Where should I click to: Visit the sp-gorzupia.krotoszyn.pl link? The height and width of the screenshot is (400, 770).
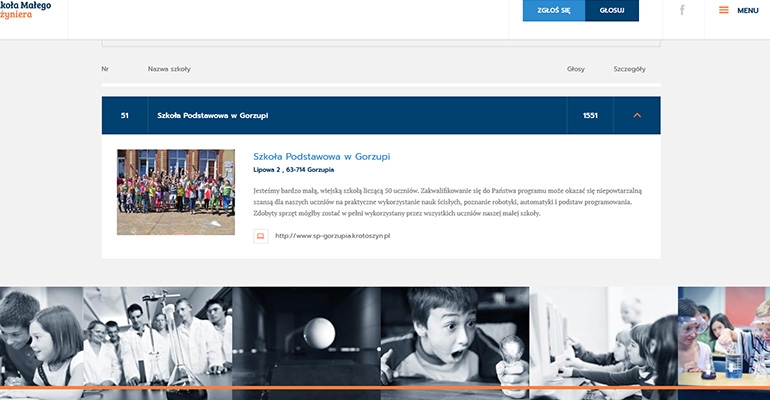[332, 236]
